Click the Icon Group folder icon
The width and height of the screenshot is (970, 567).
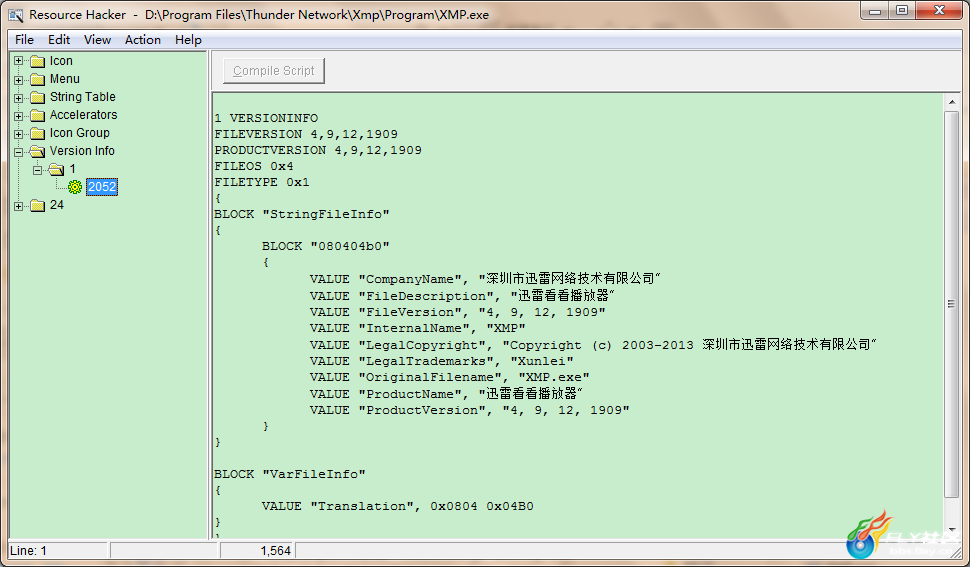tap(38, 133)
